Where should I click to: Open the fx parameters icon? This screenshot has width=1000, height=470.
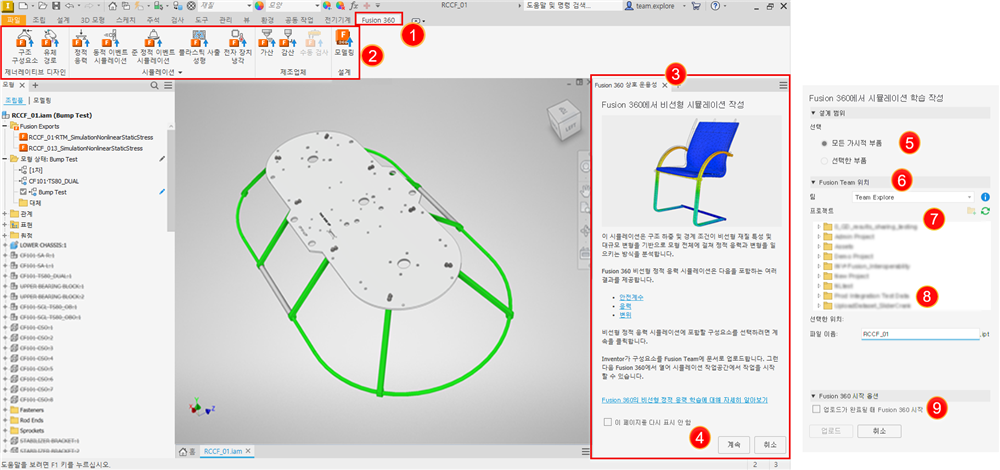pos(354,5)
